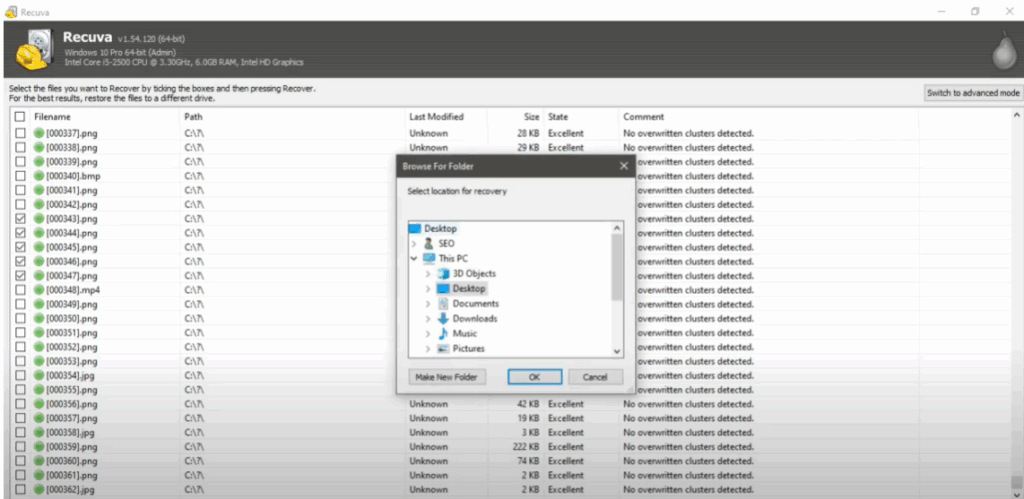Click green status dot for [000362].jpg

39,489
